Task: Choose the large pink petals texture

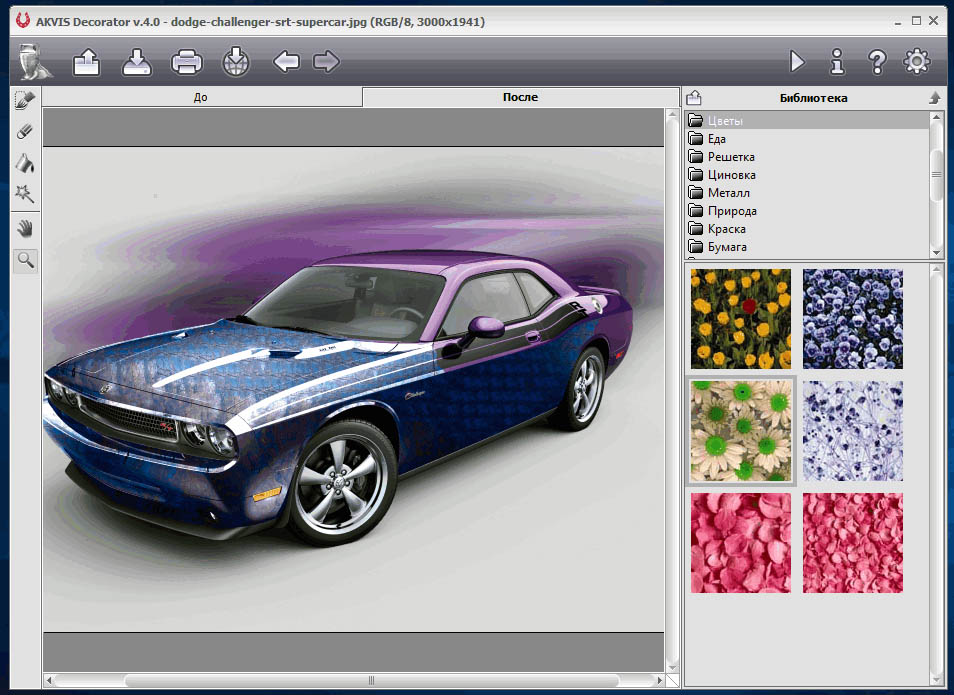Action: click(741, 543)
